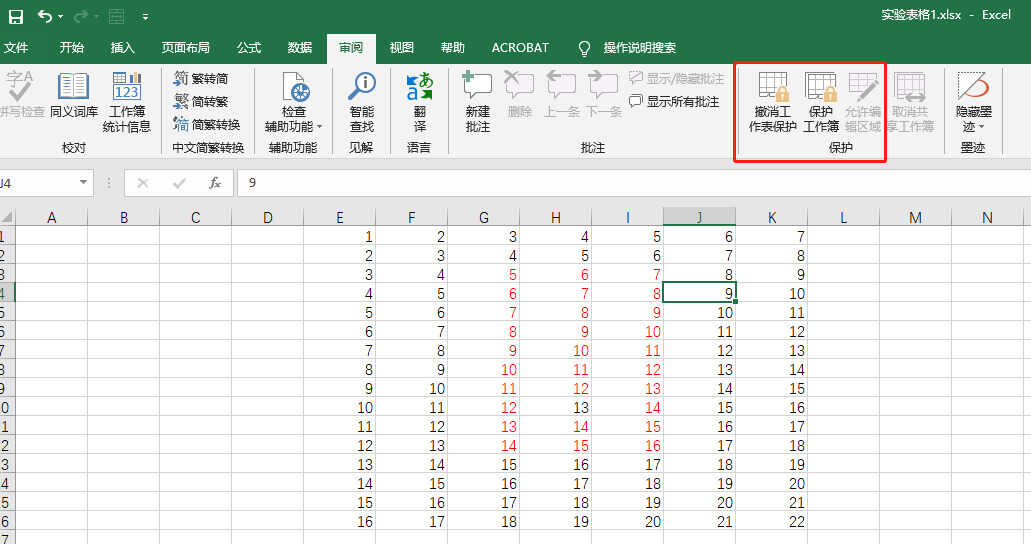Click the Select All corner triangle
The image size is (1031, 544).
click(x=7, y=218)
